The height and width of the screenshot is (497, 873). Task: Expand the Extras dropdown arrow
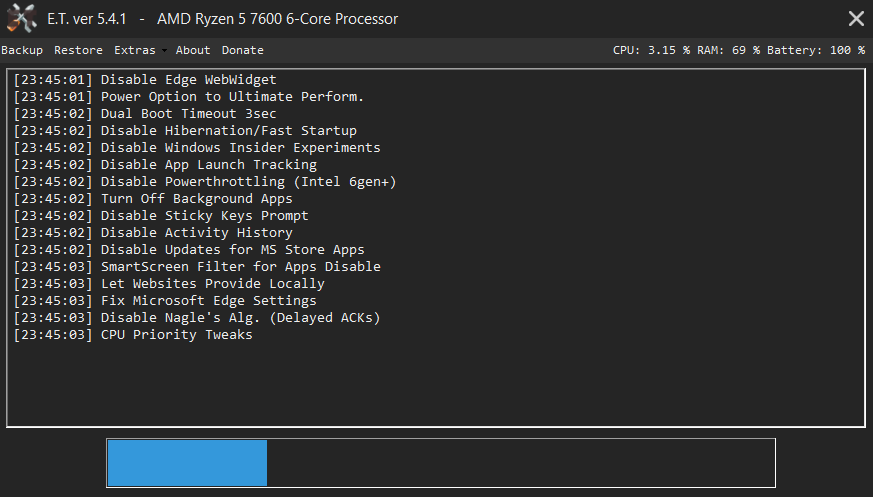pyautogui.click(x=164, y=51)
